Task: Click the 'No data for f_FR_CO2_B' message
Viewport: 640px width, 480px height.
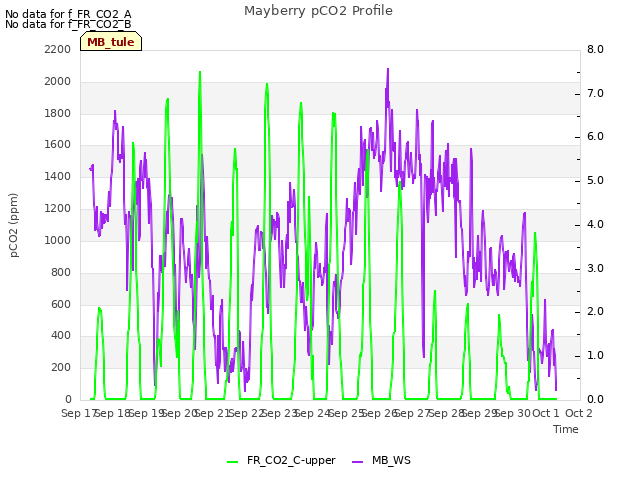Action: click(68, 24)
